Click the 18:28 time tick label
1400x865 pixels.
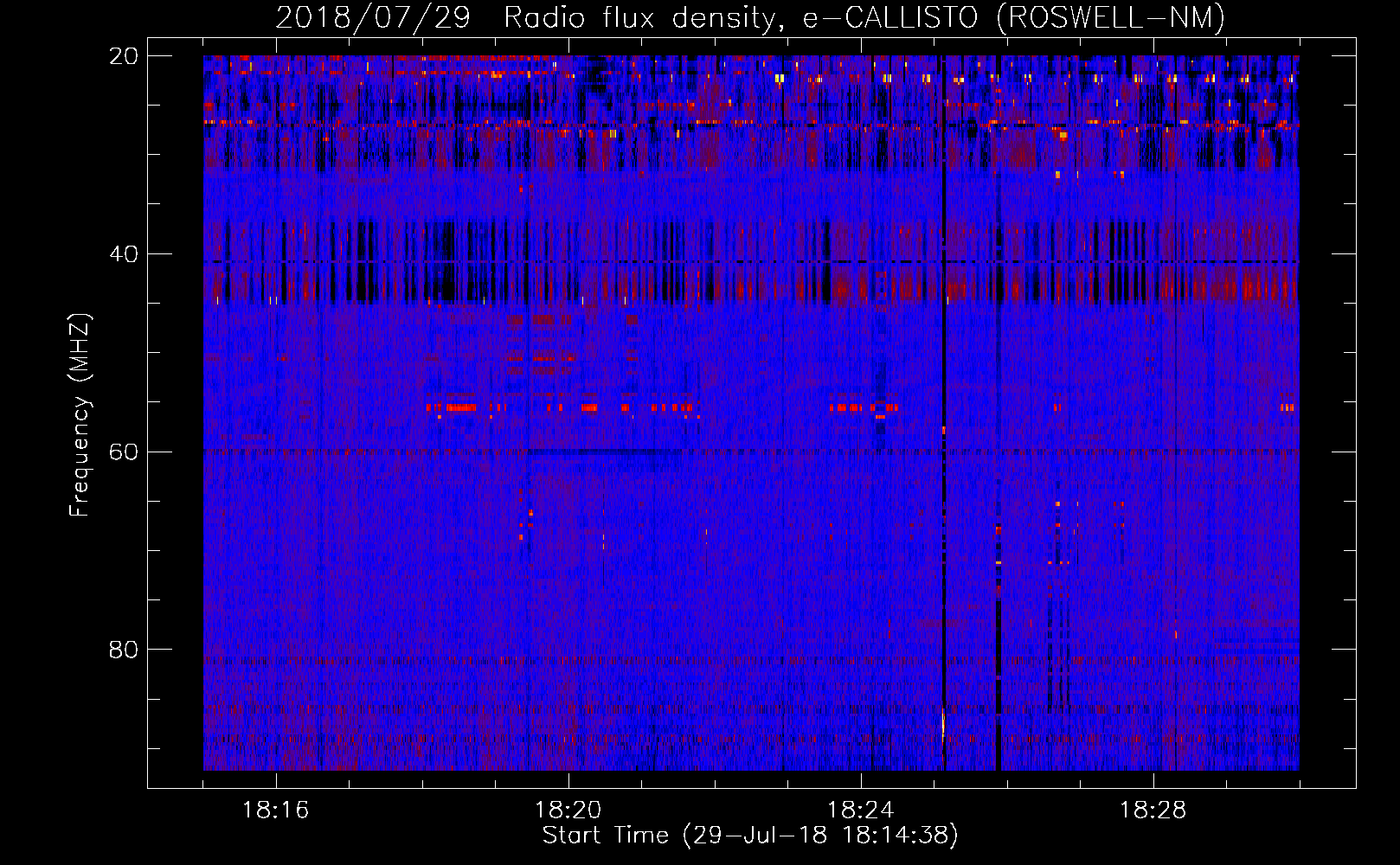pos(1153,811)
